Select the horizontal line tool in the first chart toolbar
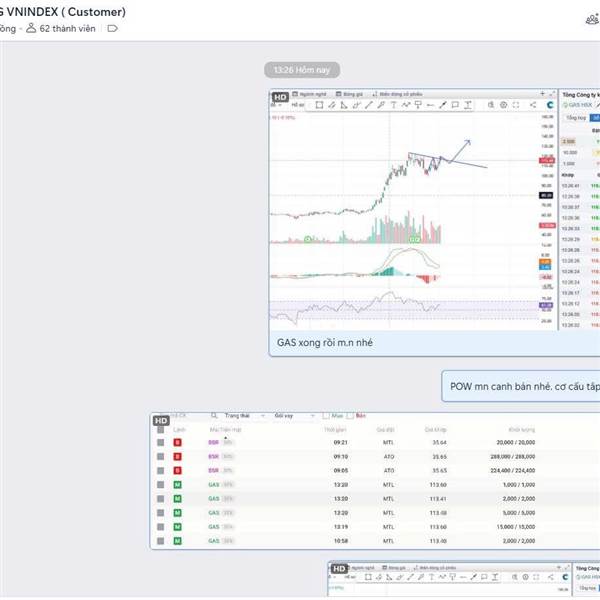 click(x=430, y=105)
